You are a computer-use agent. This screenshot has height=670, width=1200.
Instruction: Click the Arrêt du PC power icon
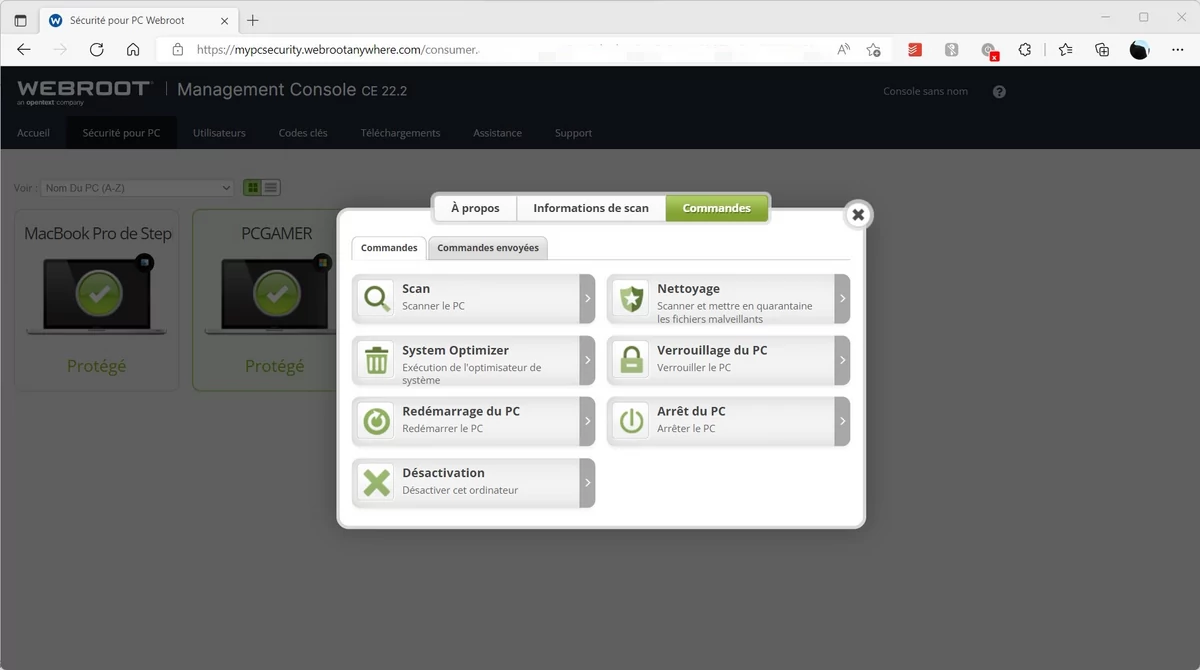631,421
